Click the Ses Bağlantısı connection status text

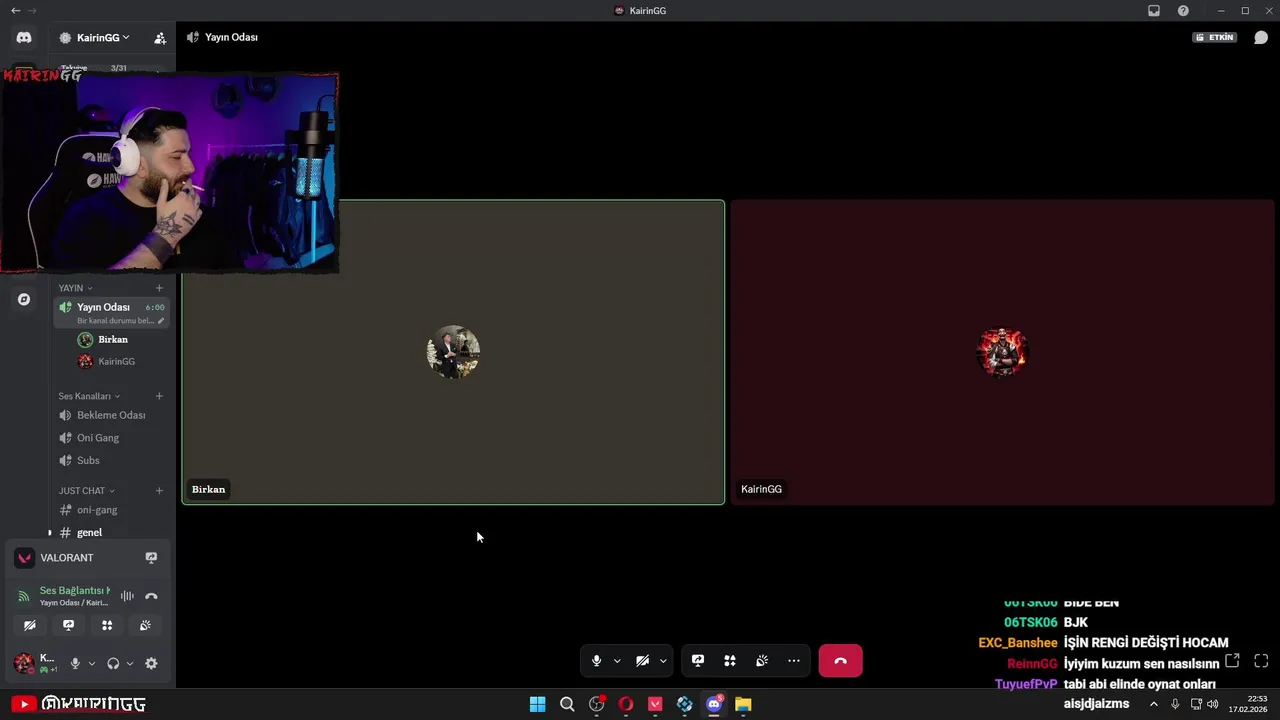coord(75,591)
